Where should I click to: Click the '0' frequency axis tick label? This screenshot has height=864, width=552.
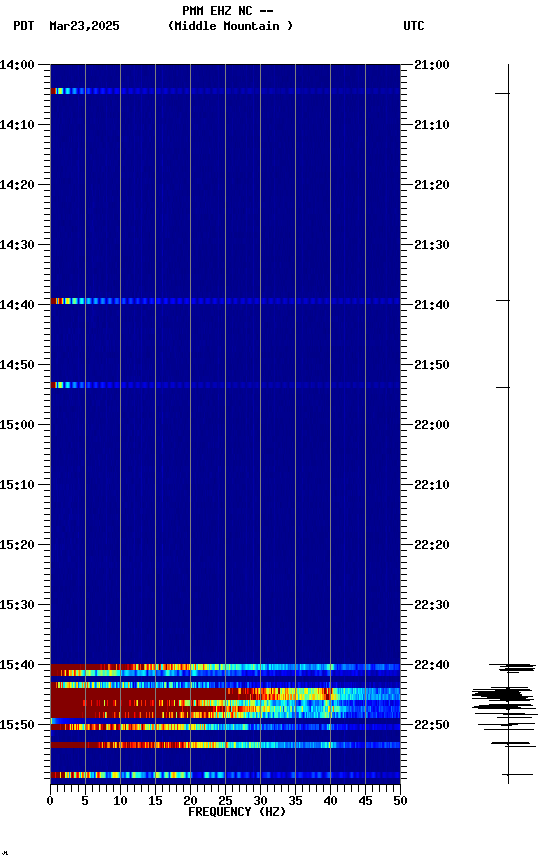coord(50,801)
